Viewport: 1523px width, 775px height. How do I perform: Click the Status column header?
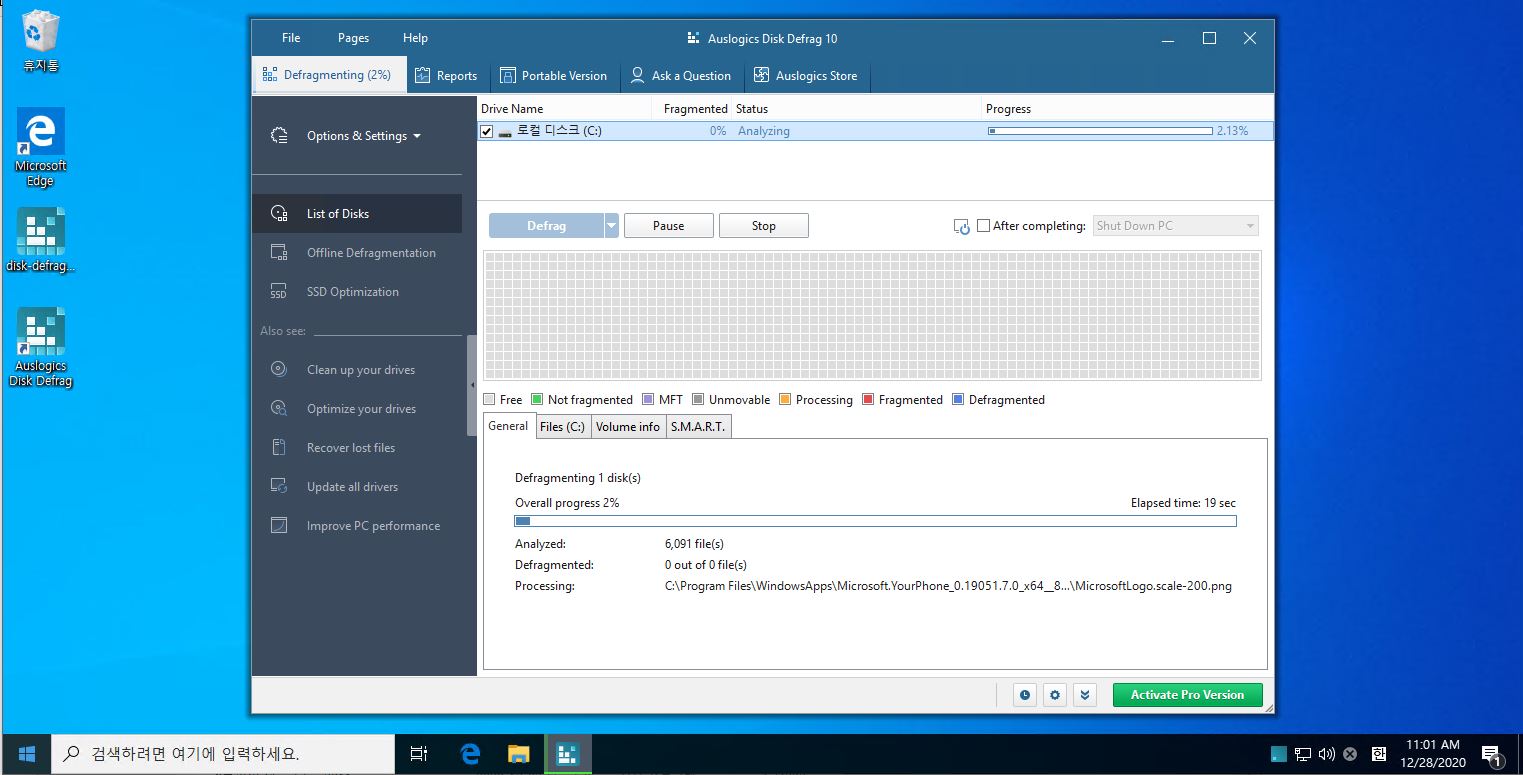pyautogui.click(x=857, y=108)
